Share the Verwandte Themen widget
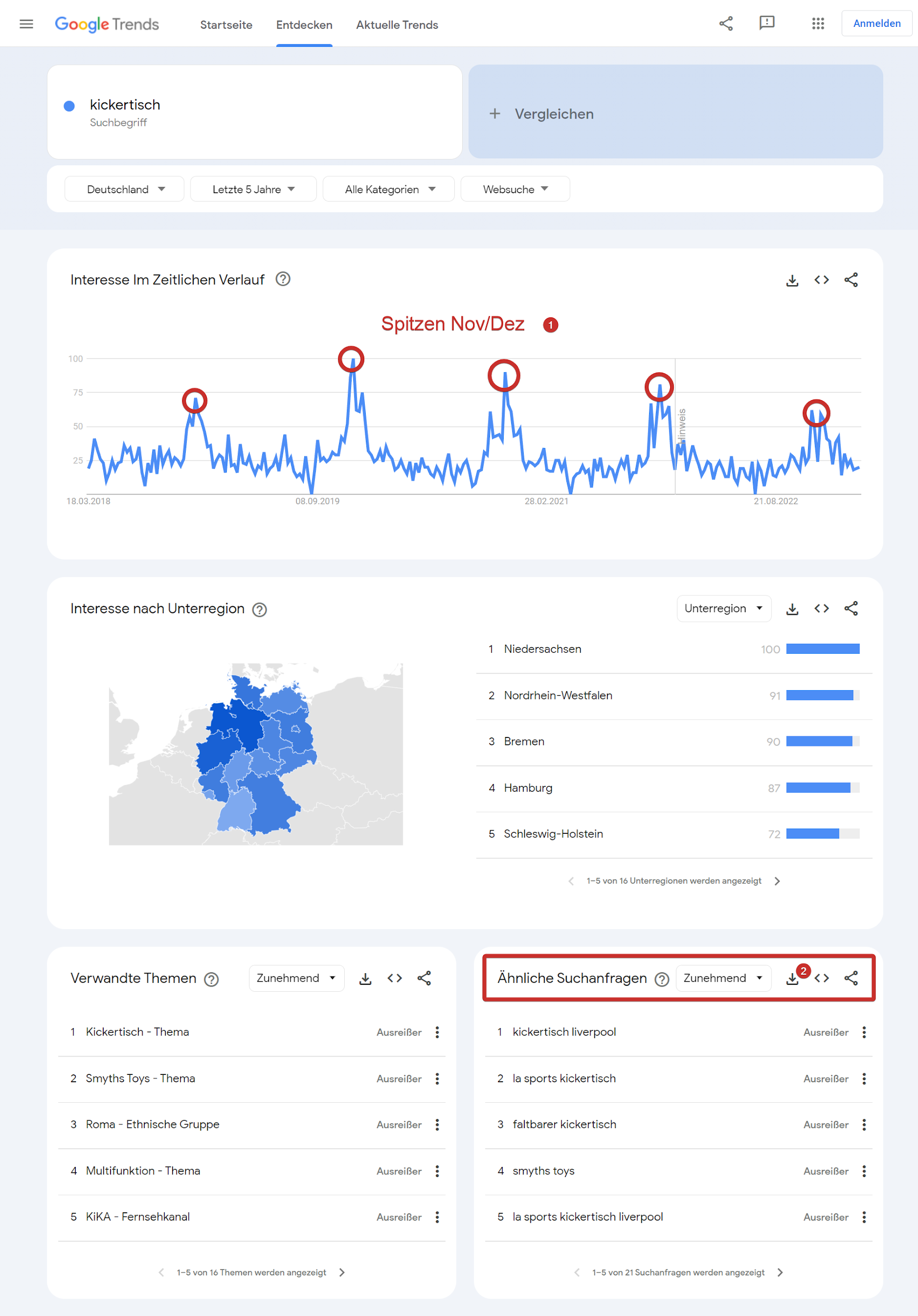 pos(424,978)
